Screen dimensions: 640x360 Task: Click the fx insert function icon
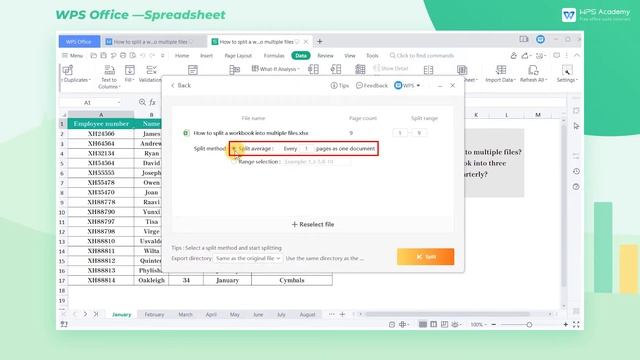(x=153, y=102)
